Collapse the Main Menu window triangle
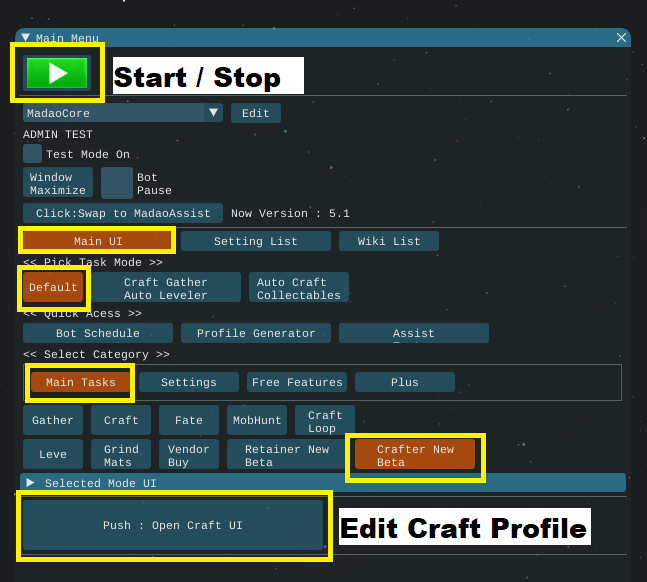The height and width of the screenshot is (582, 647). pyautogui.click(x=25, y=37)
